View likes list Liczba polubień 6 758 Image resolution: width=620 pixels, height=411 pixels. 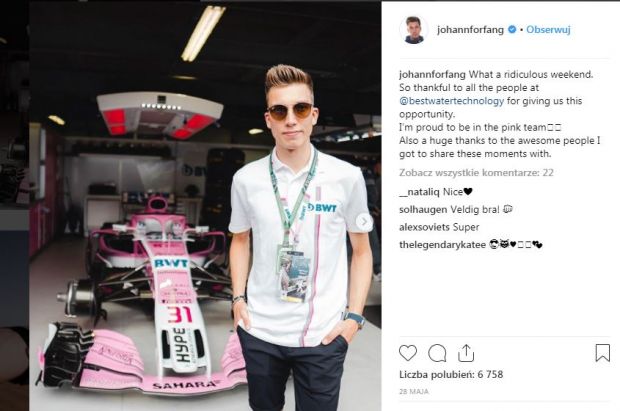(x=451, y=374)
